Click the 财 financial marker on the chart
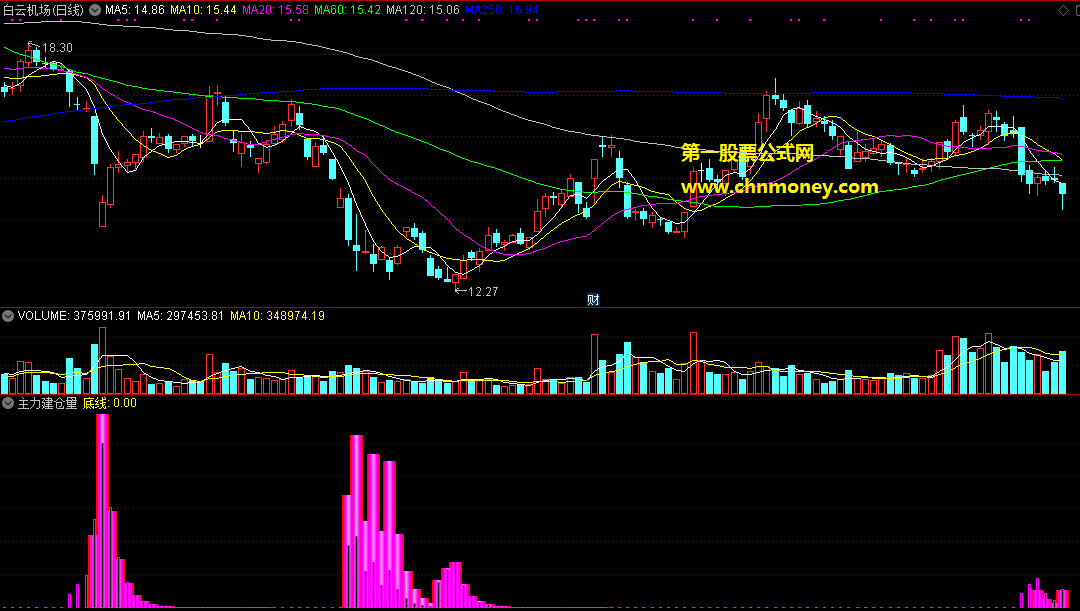Image resolution: width=1080 pixels, height=611 pixels. click(x=593, y=300)
